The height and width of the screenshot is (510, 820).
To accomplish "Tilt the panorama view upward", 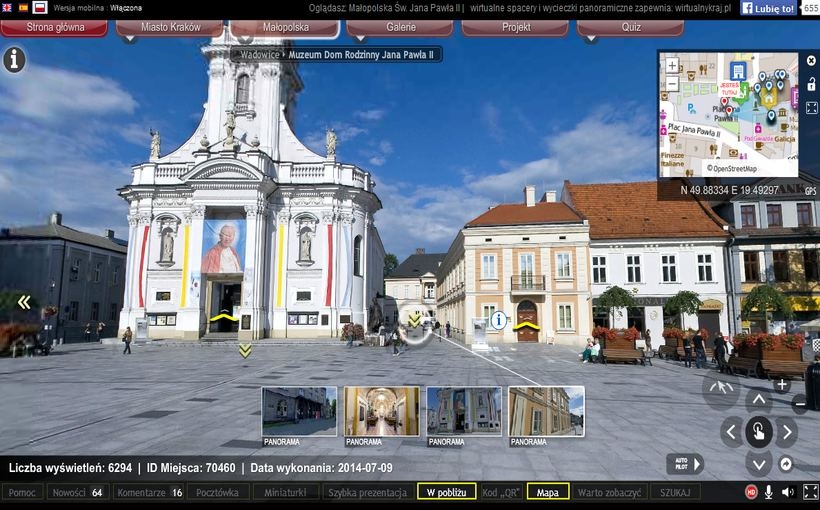I will (x=759, y=402).
